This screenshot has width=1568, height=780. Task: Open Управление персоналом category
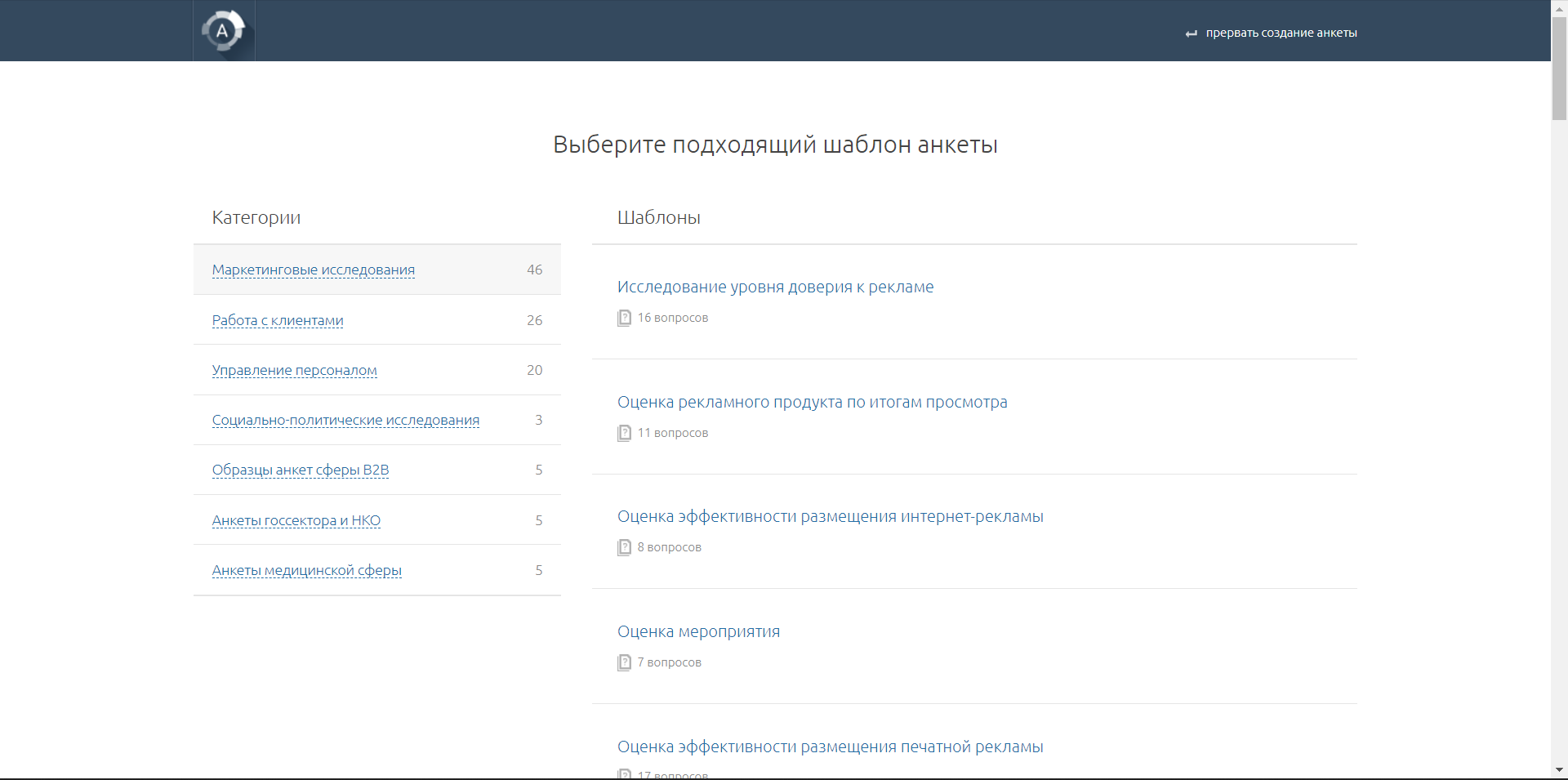[x=295, y=370]
